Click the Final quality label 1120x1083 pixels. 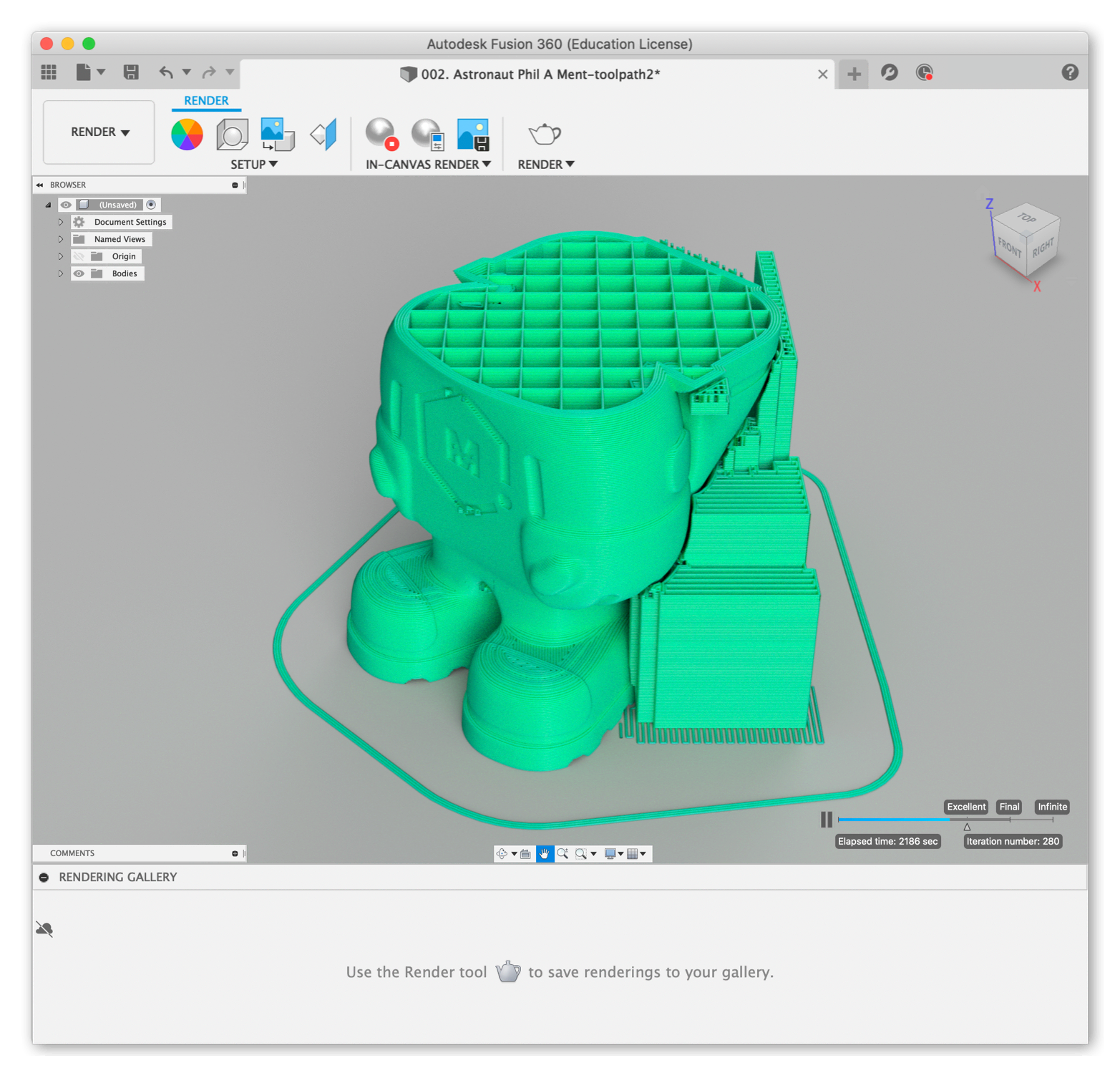(x=1009, y=807)
